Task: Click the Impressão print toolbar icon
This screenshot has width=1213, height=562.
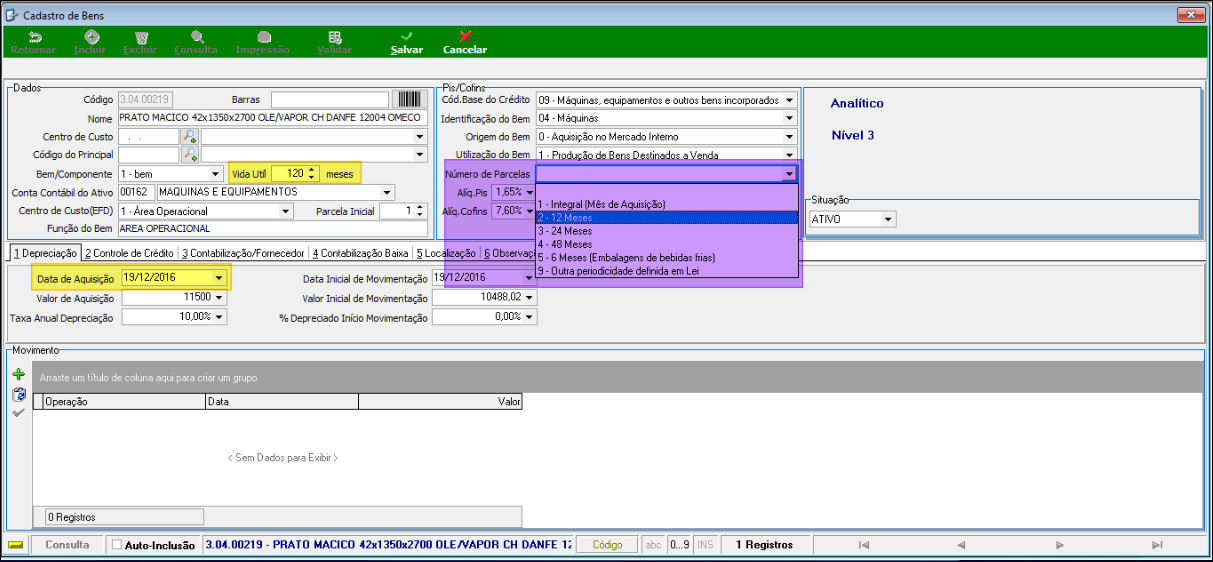Action: [x=263, y=36]
